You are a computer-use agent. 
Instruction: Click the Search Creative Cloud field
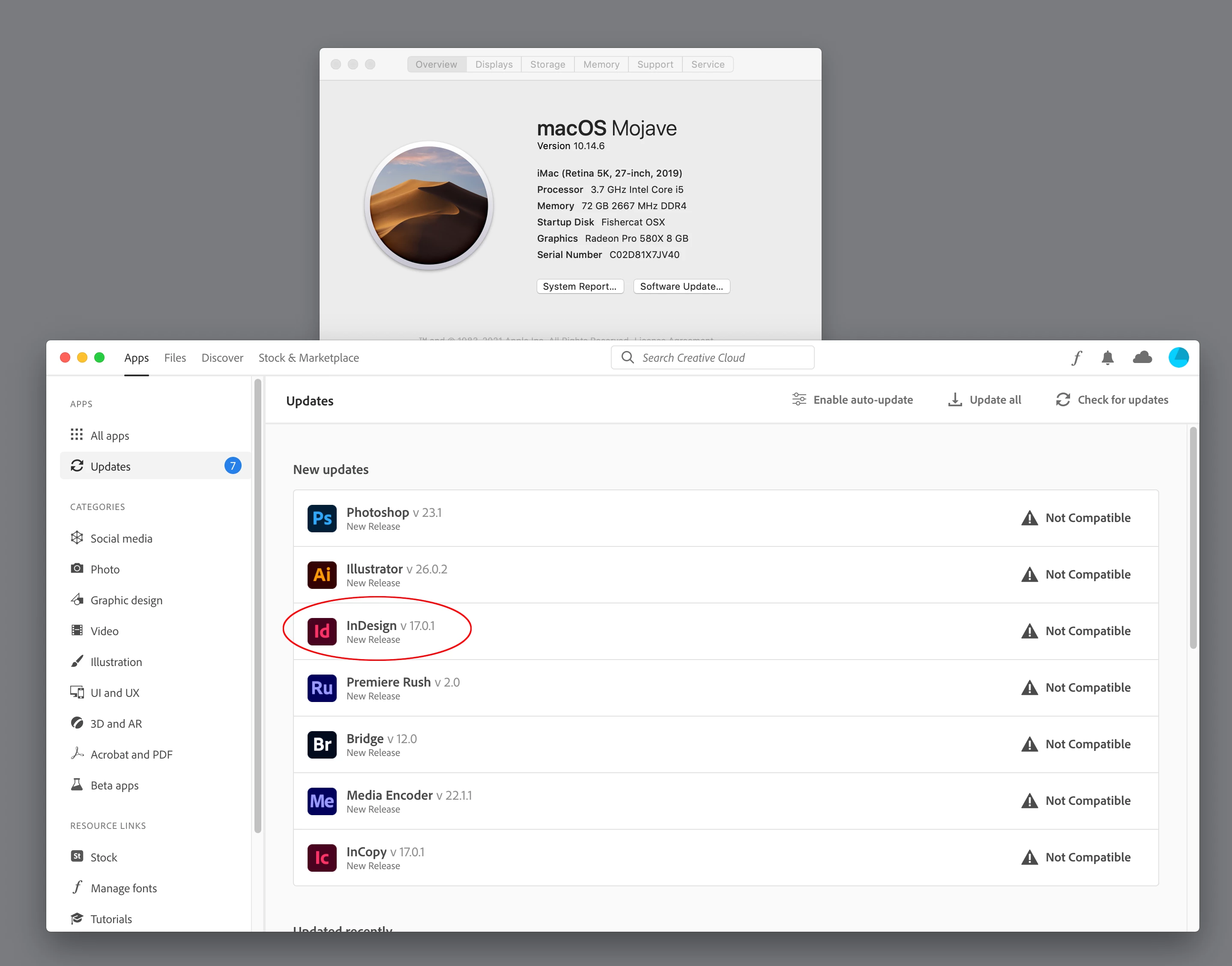click(x=712, y=358)
